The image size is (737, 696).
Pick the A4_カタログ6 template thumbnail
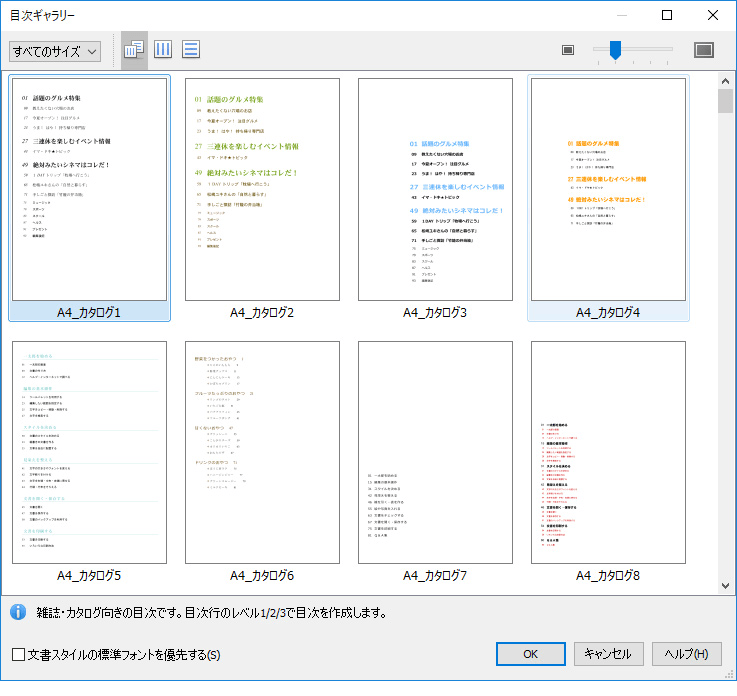click(262, 453)
